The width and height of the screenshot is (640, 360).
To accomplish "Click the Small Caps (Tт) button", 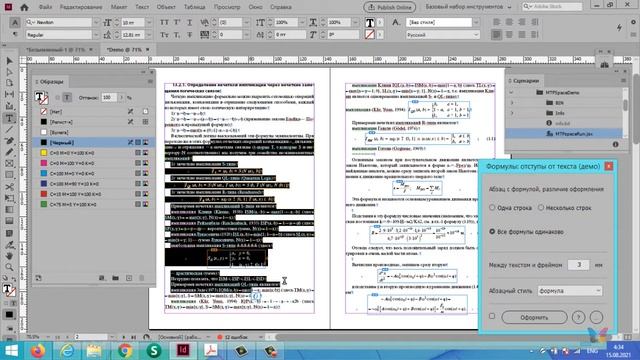I will coord(164,35).
